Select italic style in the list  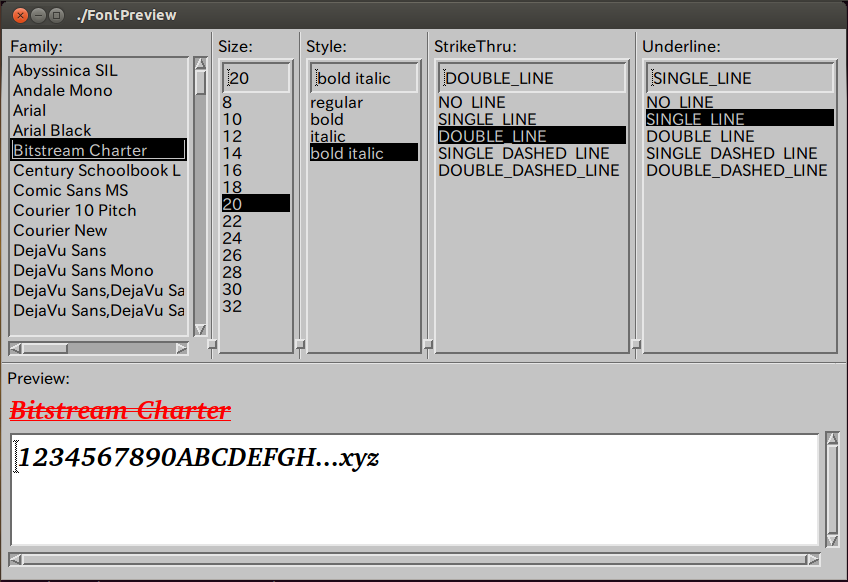(364, 136)
